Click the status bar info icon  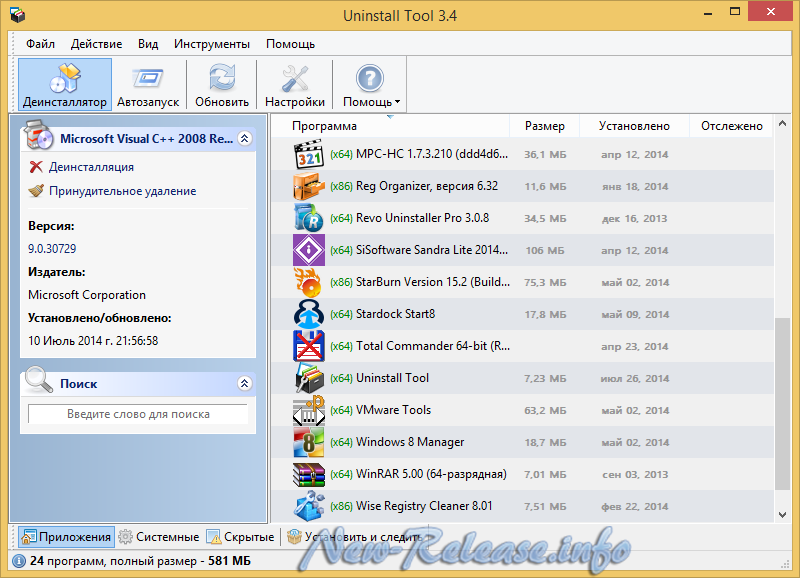pyautogui.click(x=18, y=561)
